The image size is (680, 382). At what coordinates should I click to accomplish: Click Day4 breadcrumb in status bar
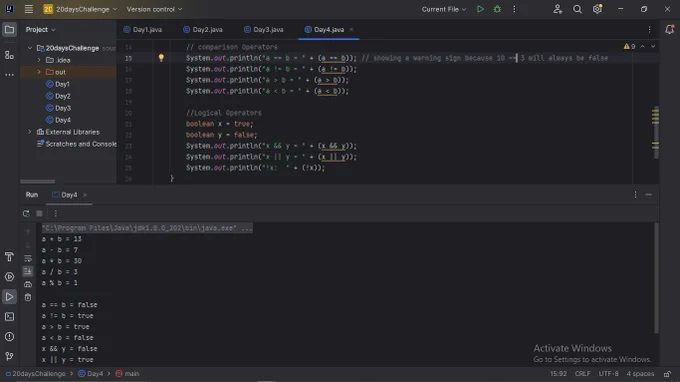[91, 374]
